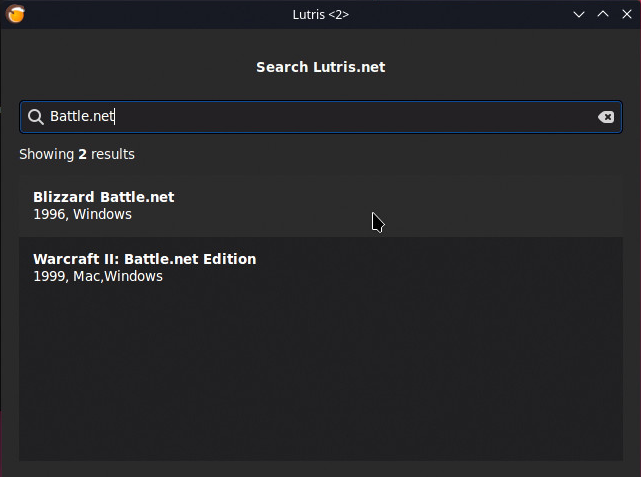Image resolution: width=641 pixels, height=477 pixels.
Task: Click the "Search Lutris.net" heading
Action: click(x=320, y=67)
